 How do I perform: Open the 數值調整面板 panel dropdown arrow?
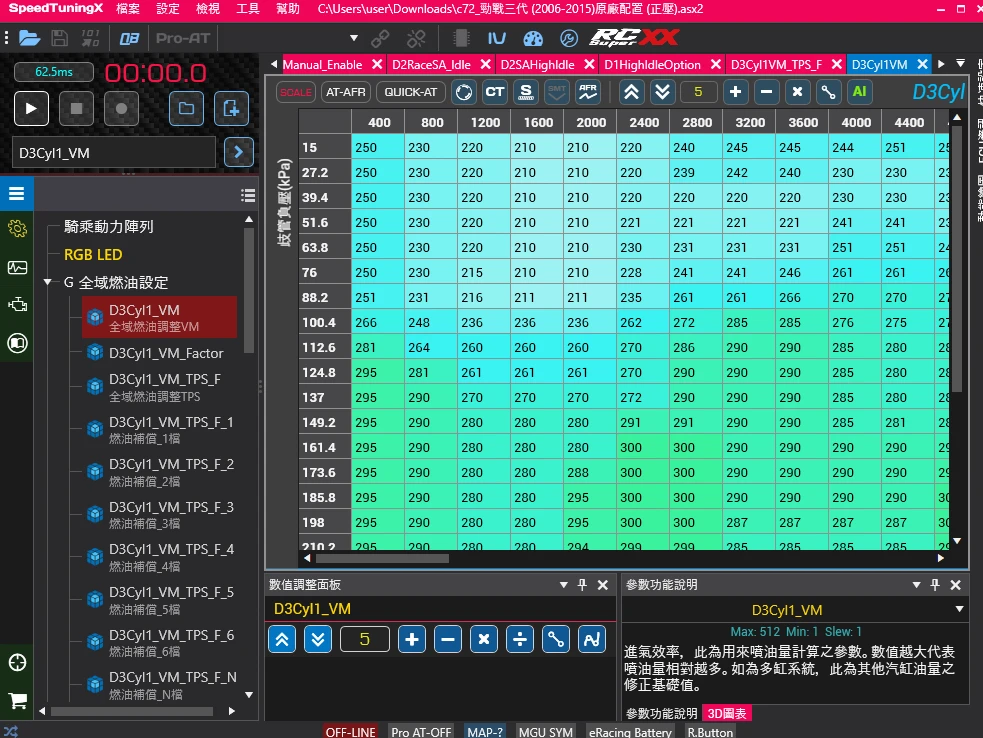(x=564, y=585)
